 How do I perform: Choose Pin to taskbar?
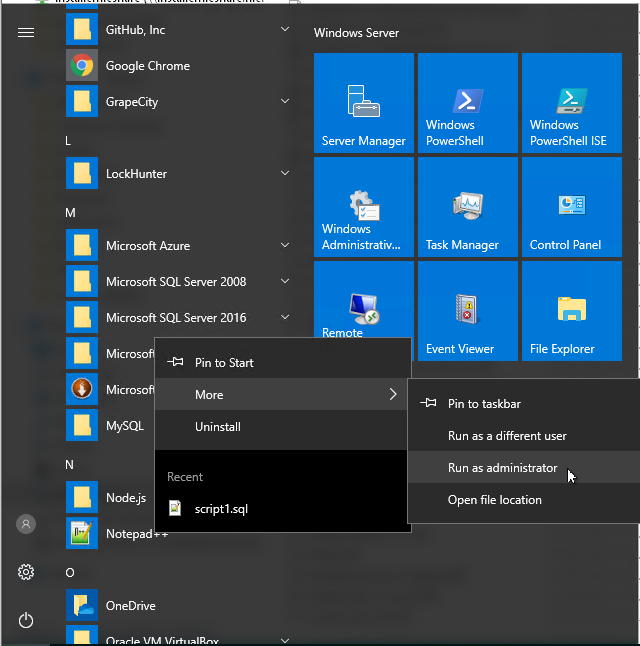point(524,403)
